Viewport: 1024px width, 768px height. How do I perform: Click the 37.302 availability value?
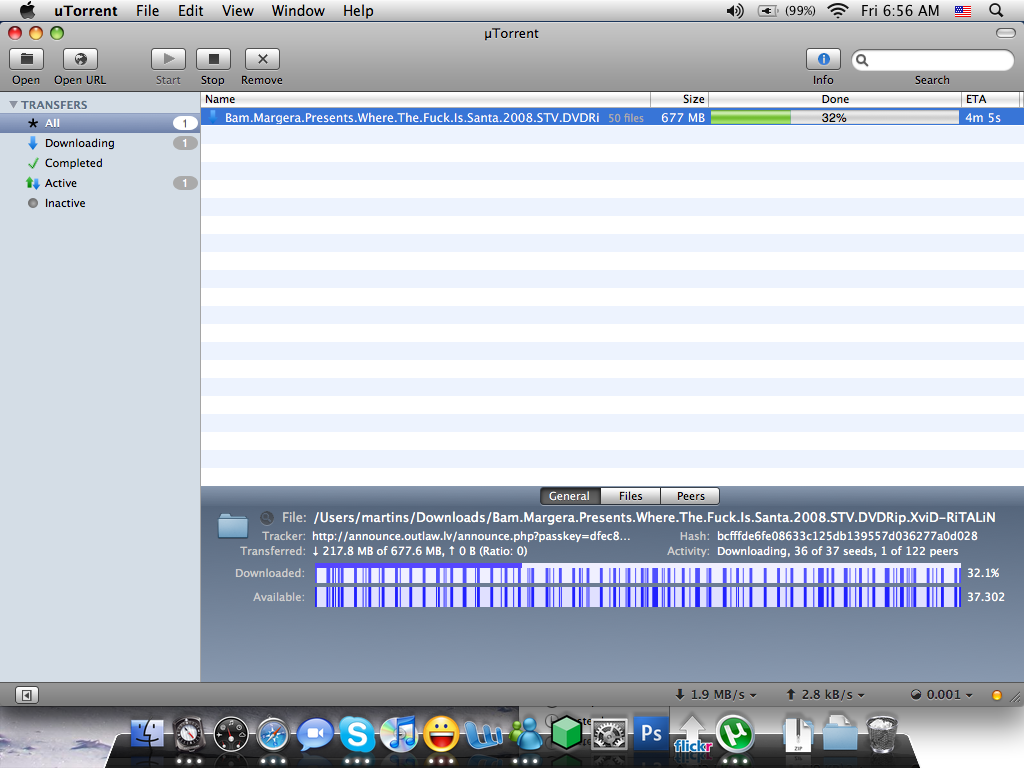click(985, 597)
